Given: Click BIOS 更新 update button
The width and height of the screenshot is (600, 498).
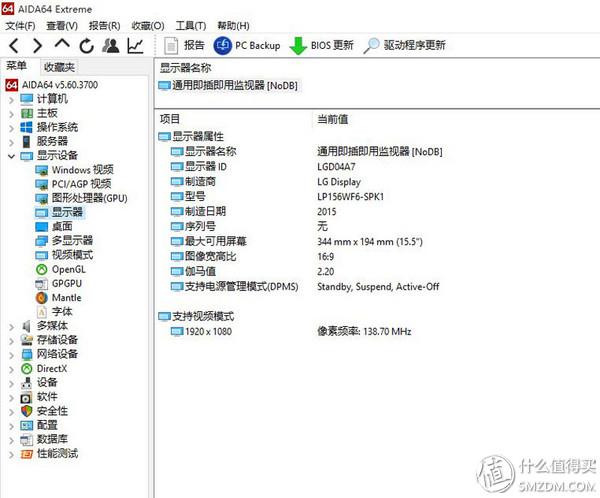Looking at the screenshot, I should 321,46.
